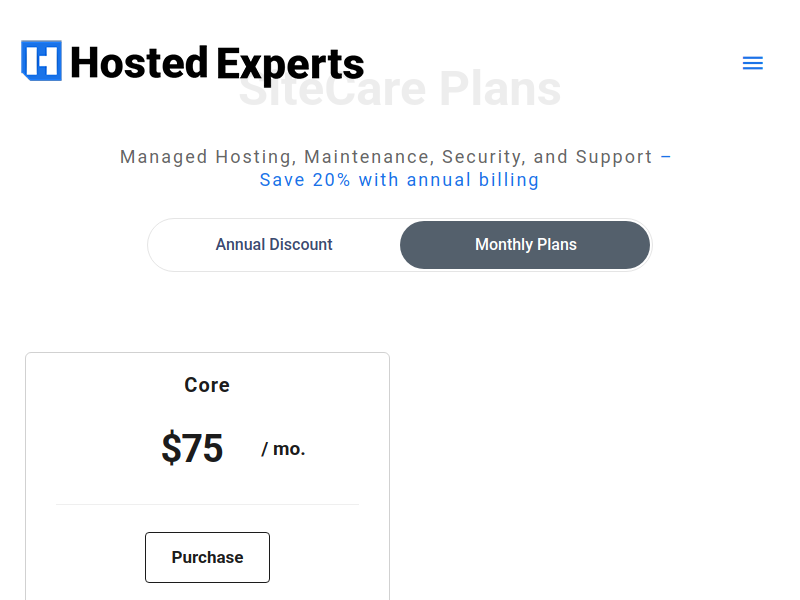Viewport: 800px width, 600px height.
Task: Click the Hosted Experts wordmark
Action: 217,63
